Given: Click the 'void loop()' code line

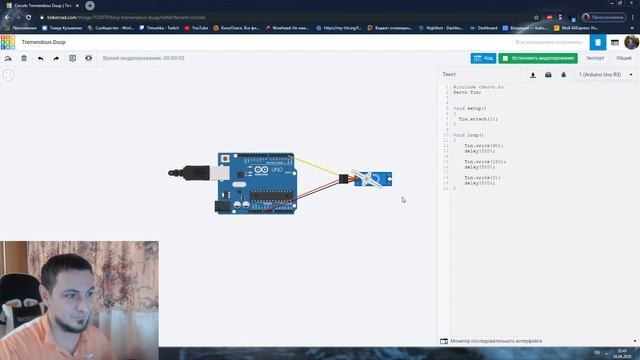Looking at the screenshot, I should [468, 135].
